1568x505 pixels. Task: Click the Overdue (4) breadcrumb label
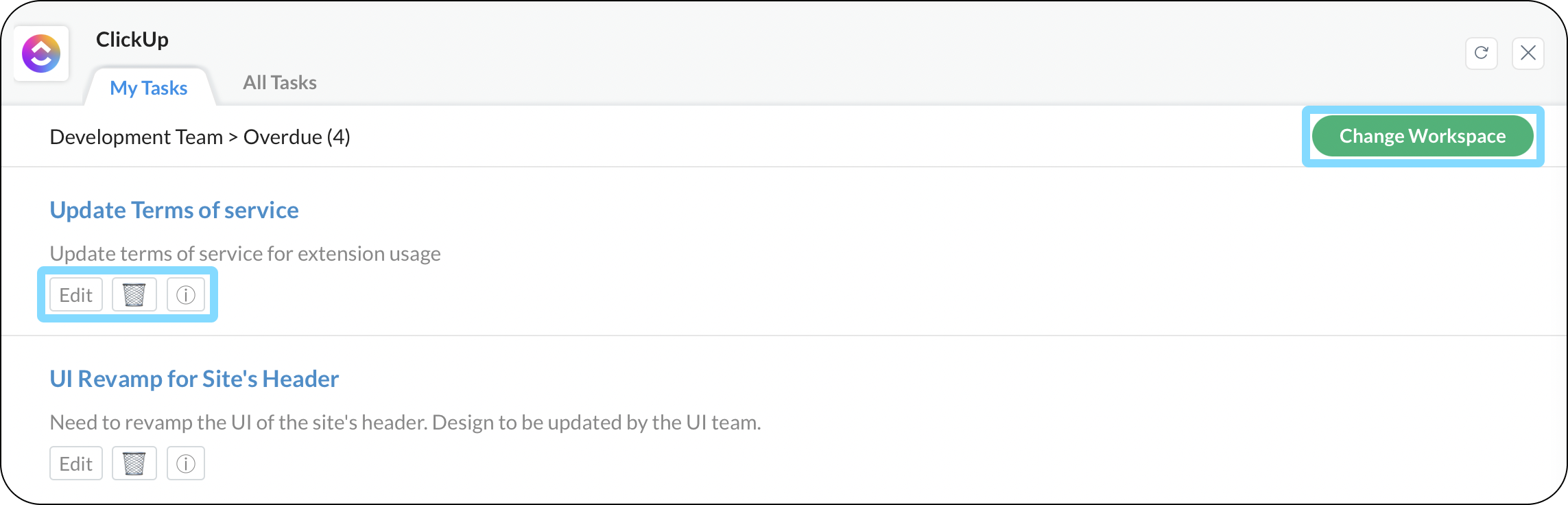296,137
